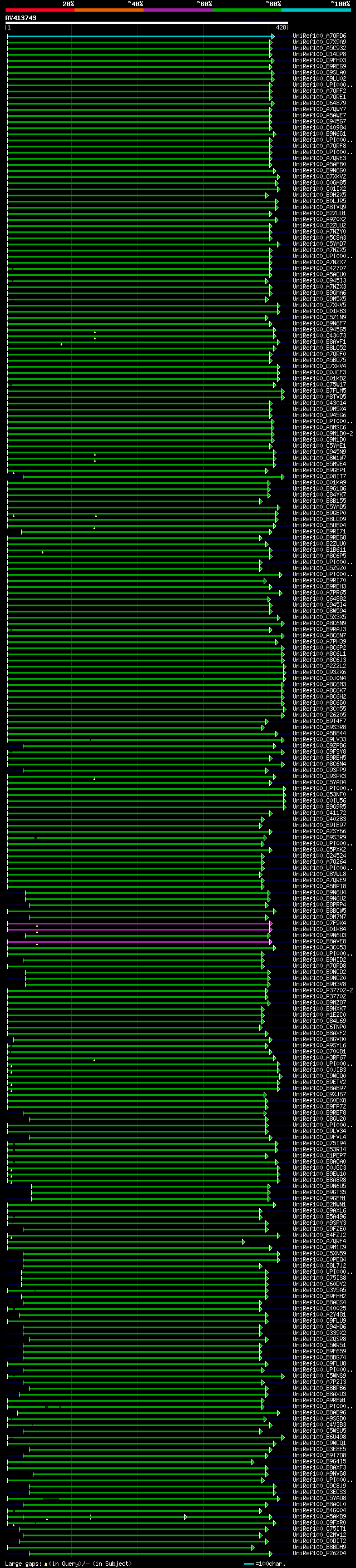
Task: Pick the UniRef100_Q9C8J9 row label
Action: click(319, 1486)
